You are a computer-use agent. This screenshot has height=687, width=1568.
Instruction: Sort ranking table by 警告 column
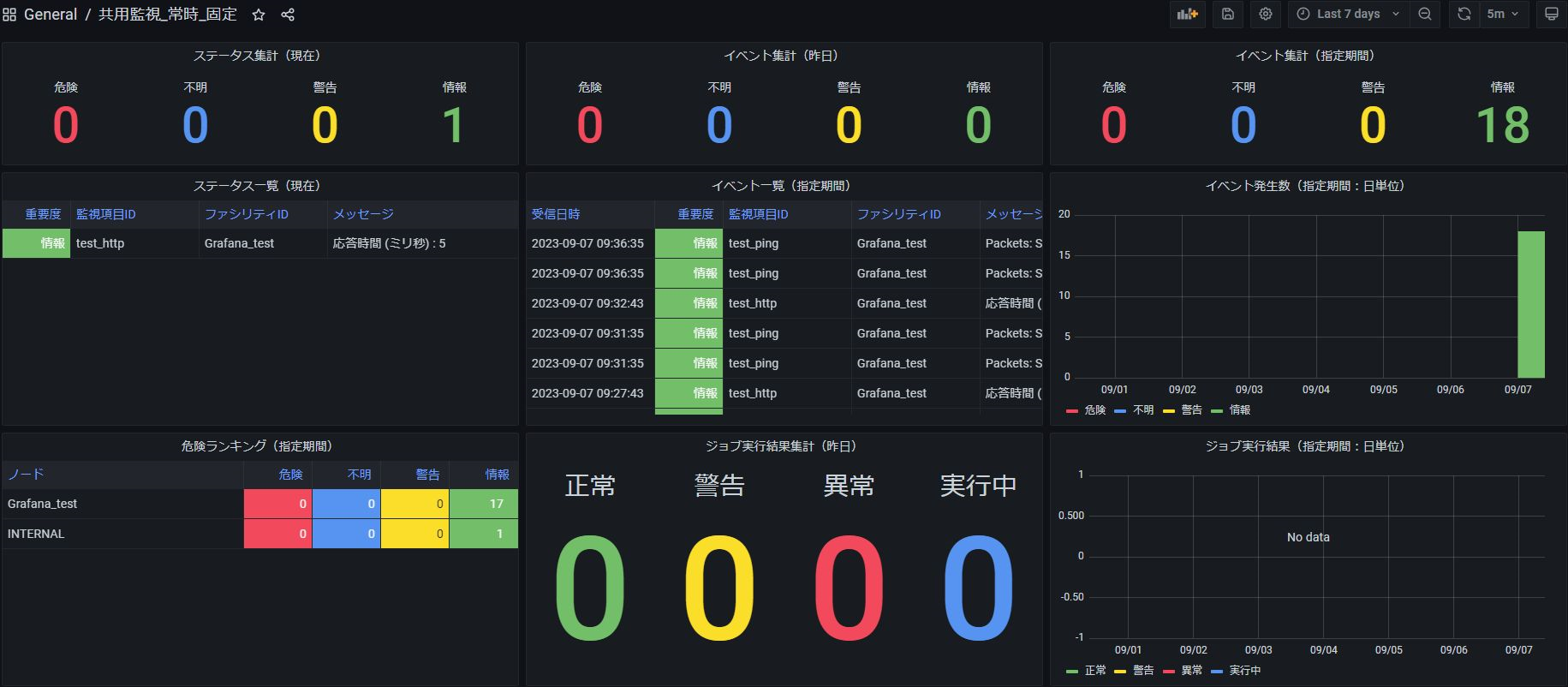(427, 475)
